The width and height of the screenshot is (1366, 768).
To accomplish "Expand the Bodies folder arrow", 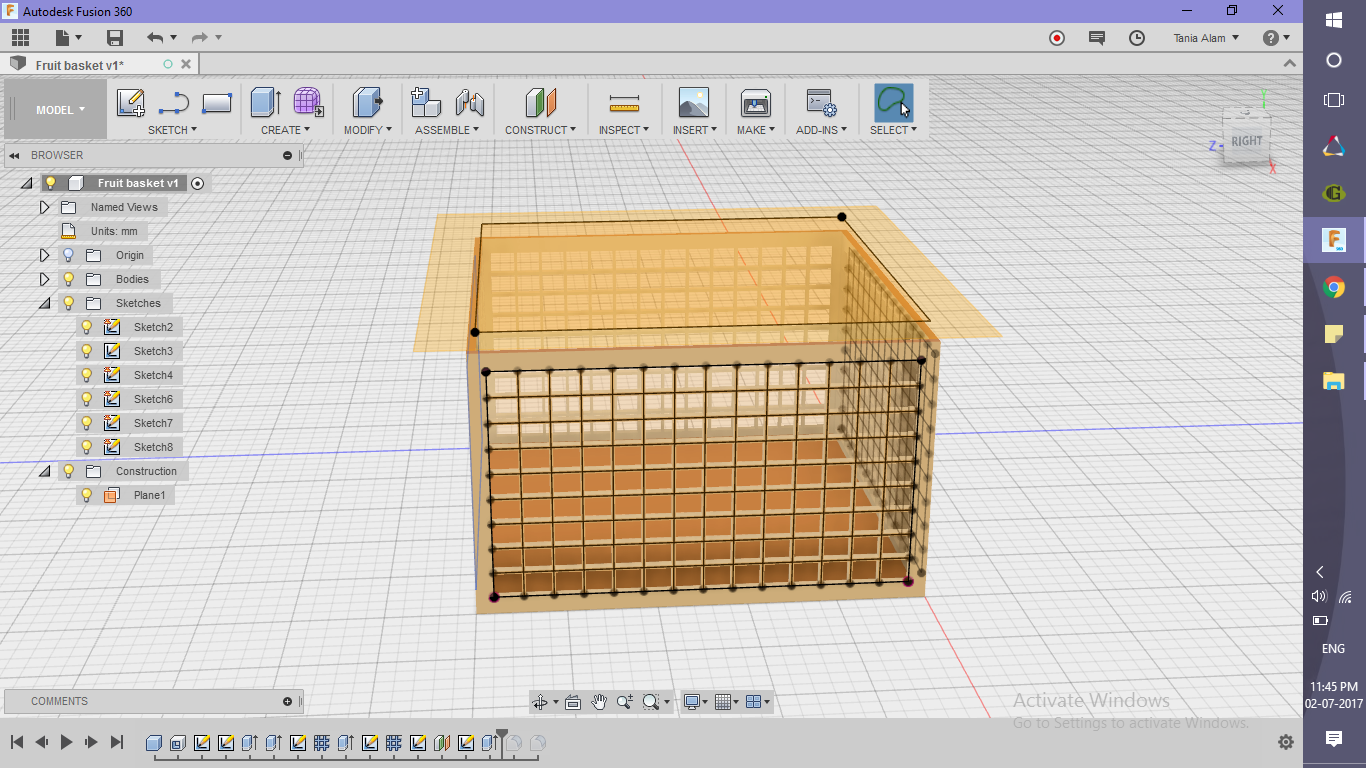I will tap(44, 279).
